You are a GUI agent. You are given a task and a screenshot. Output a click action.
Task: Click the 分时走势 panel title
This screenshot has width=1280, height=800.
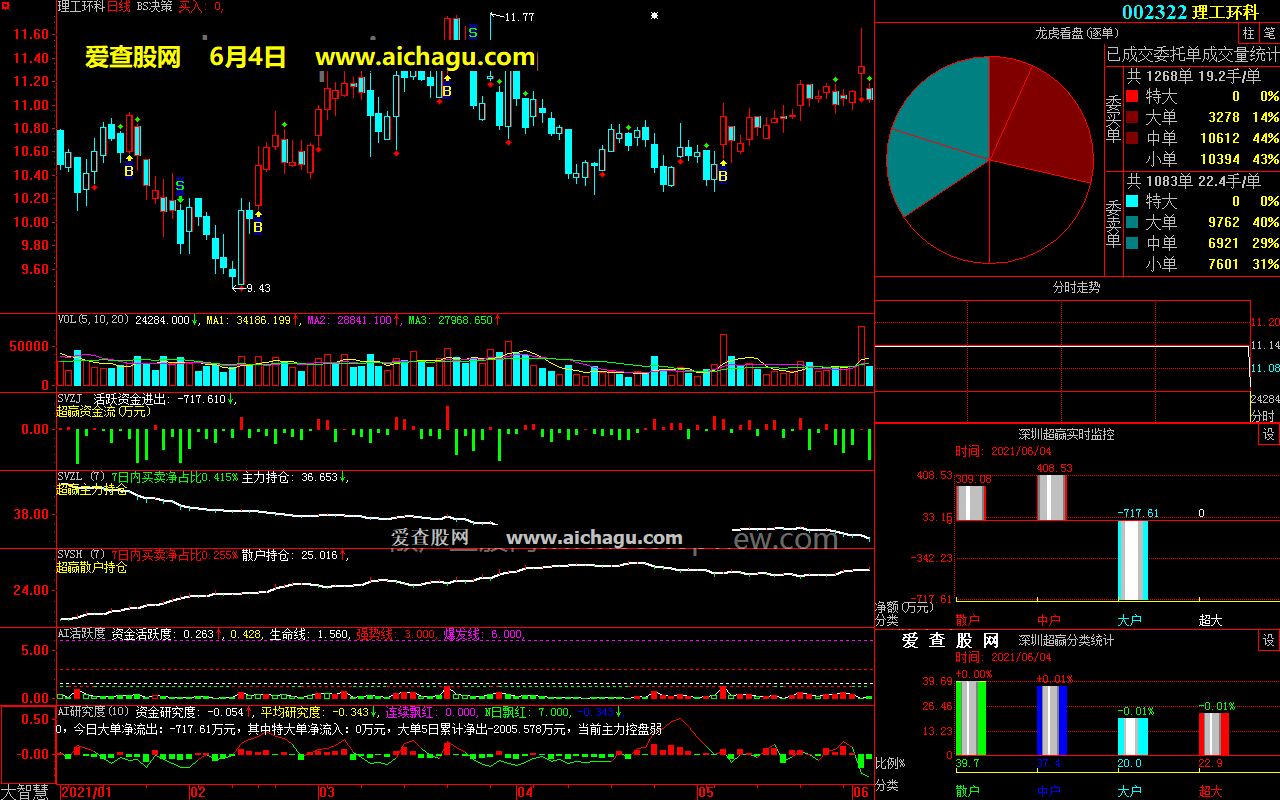click(x=1076, y=287)
